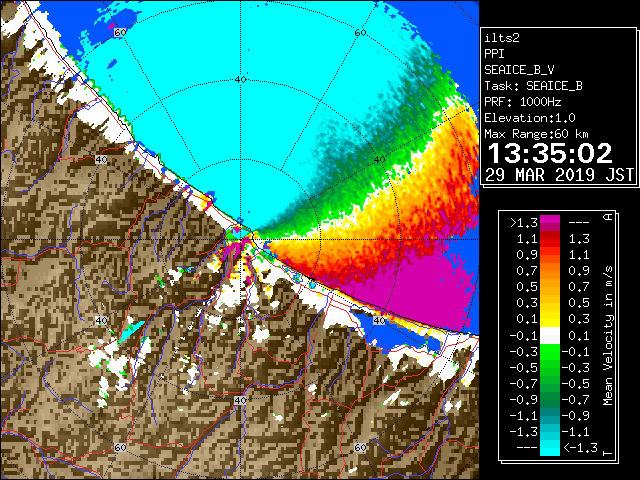Click "-1.3" in the legend's left column
The image size is (640, 480).
(523, 431)
